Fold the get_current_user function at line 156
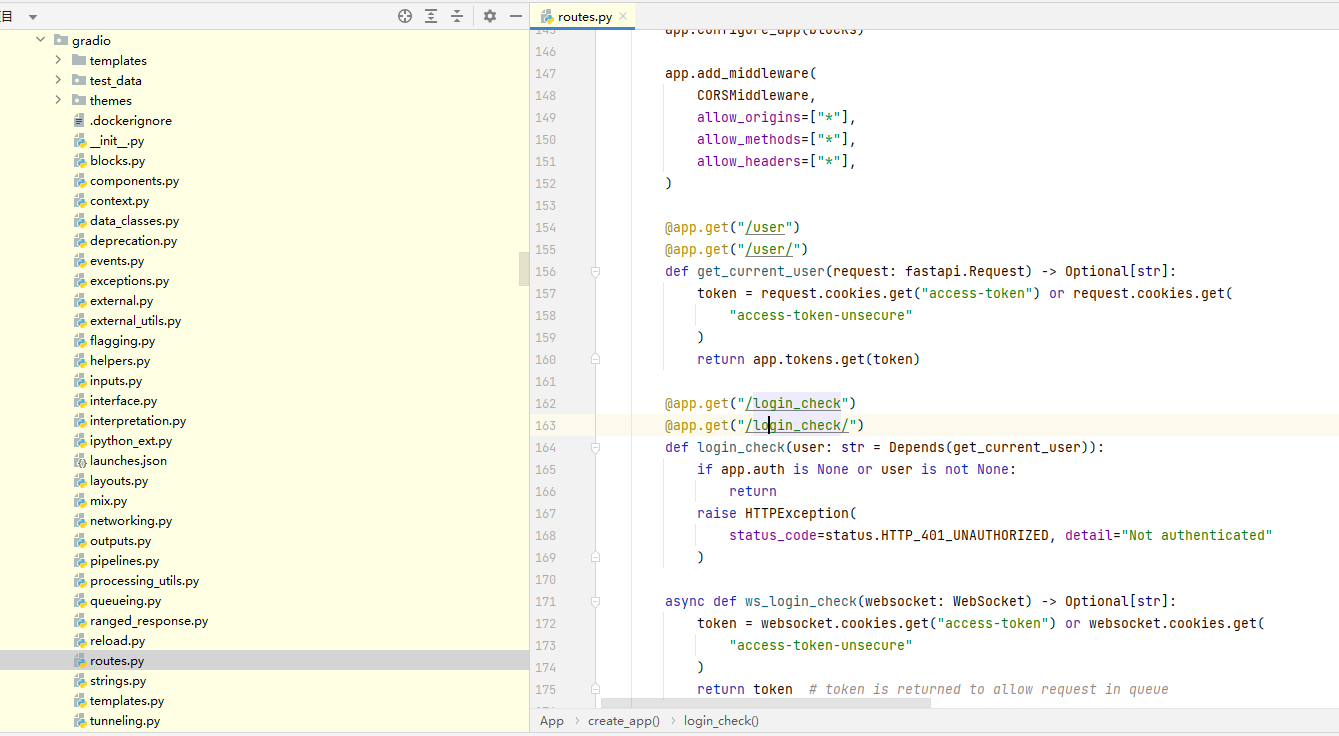Screen dimensions: 1339x736 click(595, 272)
